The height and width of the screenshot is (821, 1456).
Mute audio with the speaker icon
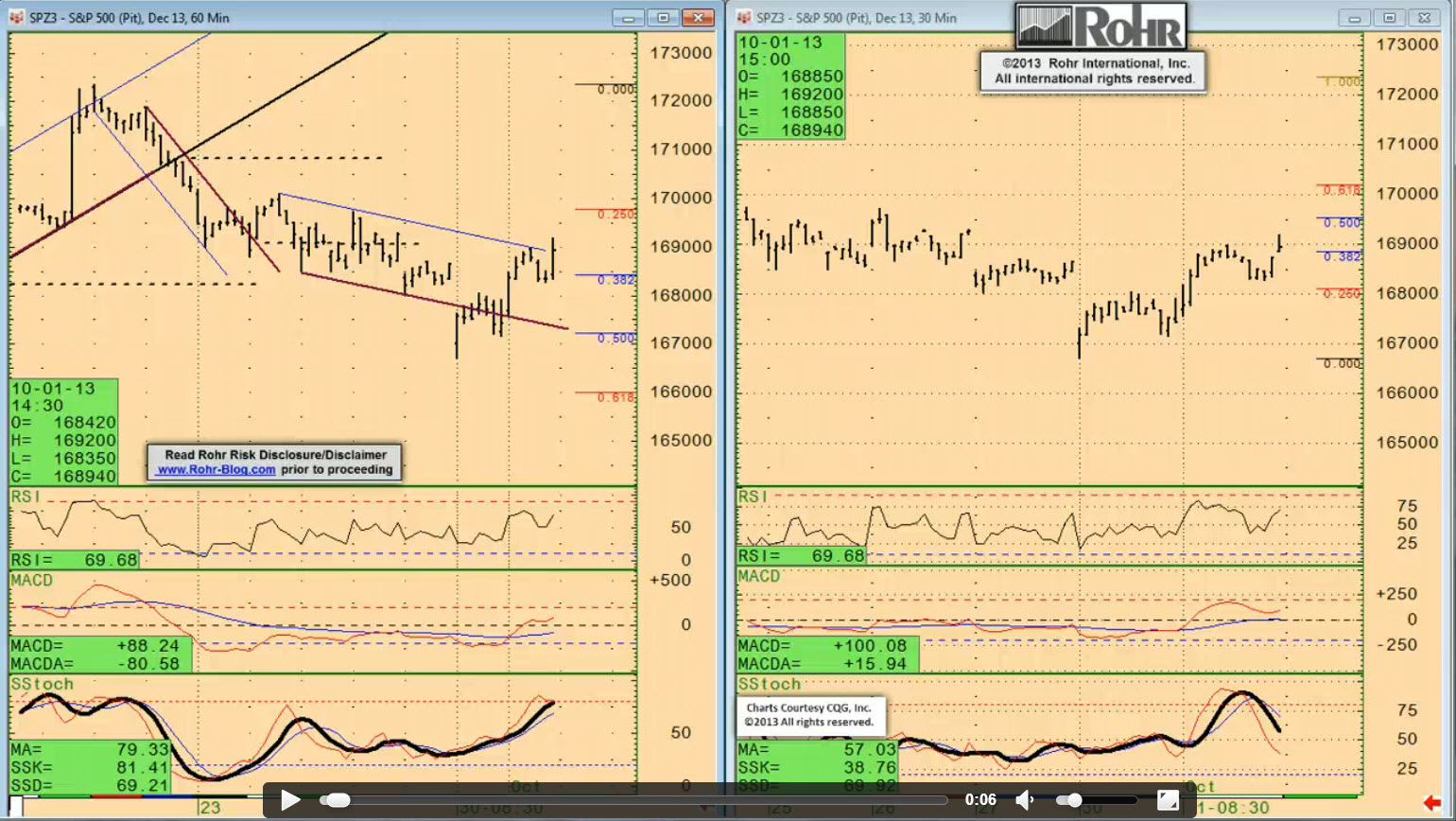[1025, 800]
